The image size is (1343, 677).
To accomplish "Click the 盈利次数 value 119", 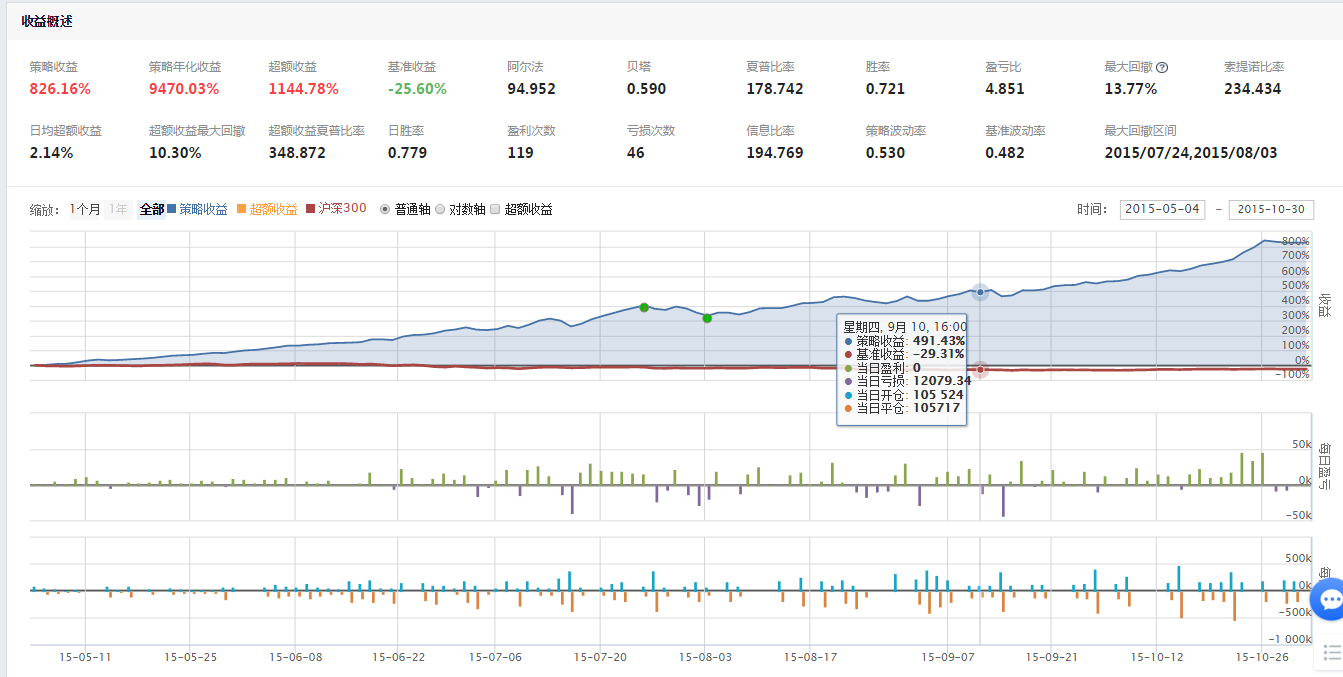I will coord(520,153).
